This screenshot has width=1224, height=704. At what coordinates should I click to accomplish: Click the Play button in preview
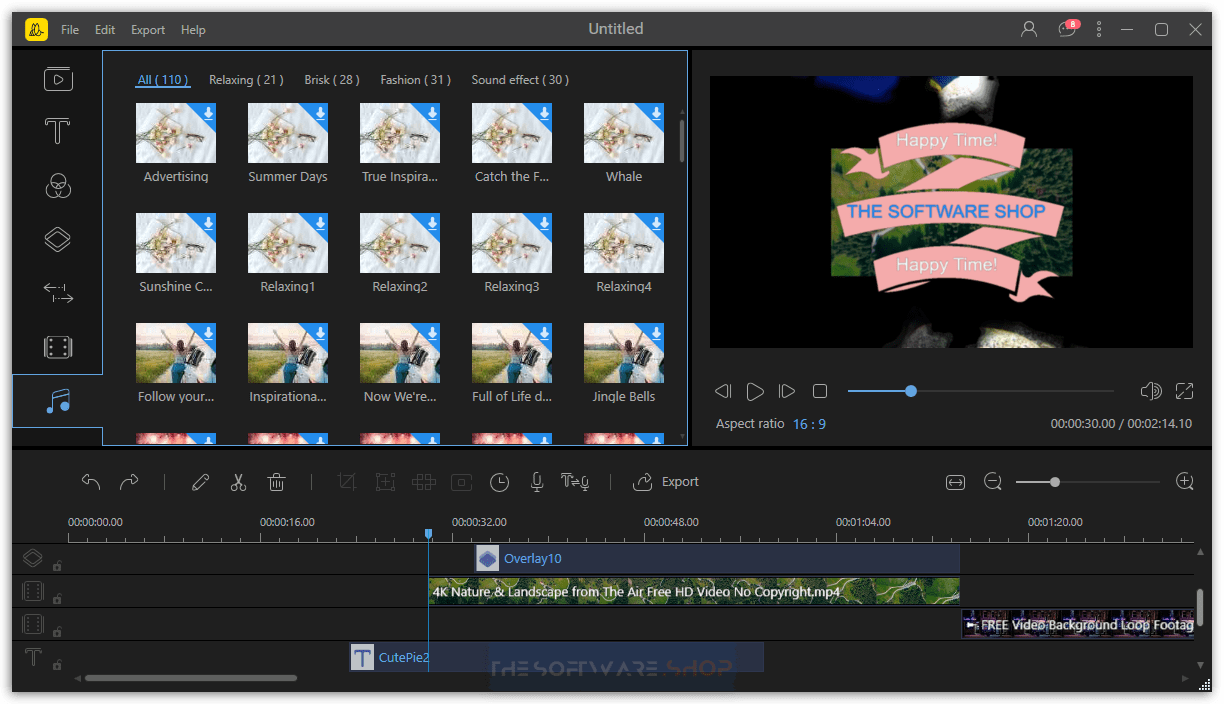(755, 391)
